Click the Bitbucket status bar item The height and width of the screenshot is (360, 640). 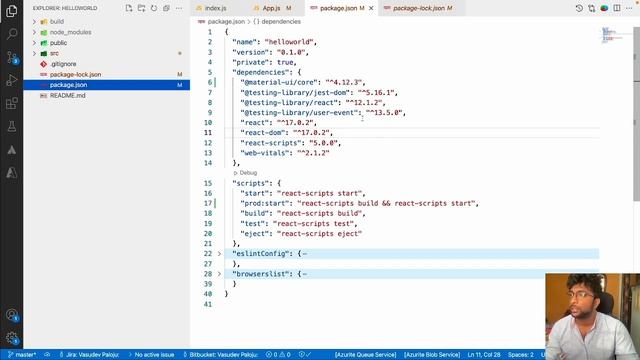(220, 355)
